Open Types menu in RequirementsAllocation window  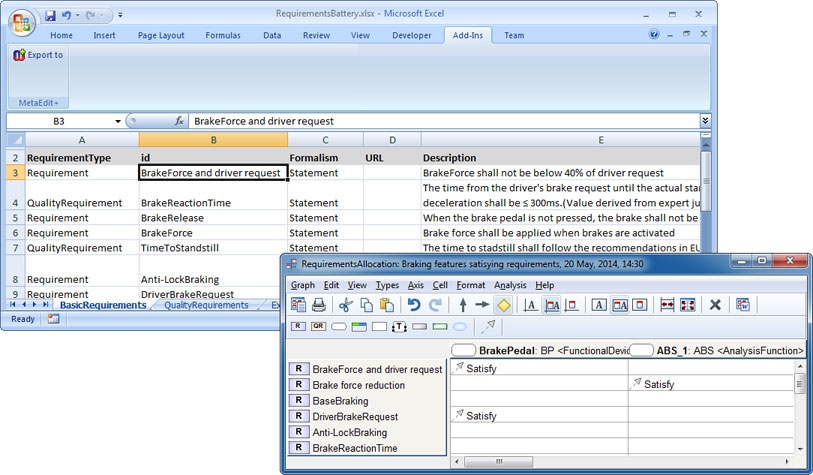[x=387, y=285]
